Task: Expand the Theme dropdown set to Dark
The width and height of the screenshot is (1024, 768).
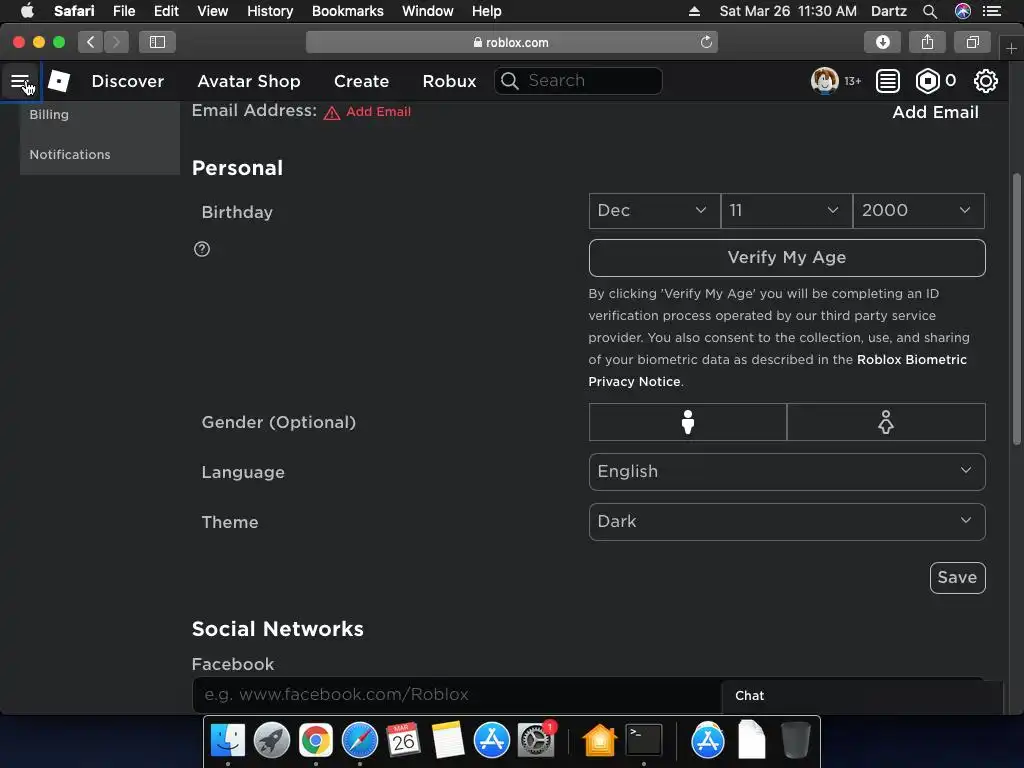Action: click(x=787, y=522)
